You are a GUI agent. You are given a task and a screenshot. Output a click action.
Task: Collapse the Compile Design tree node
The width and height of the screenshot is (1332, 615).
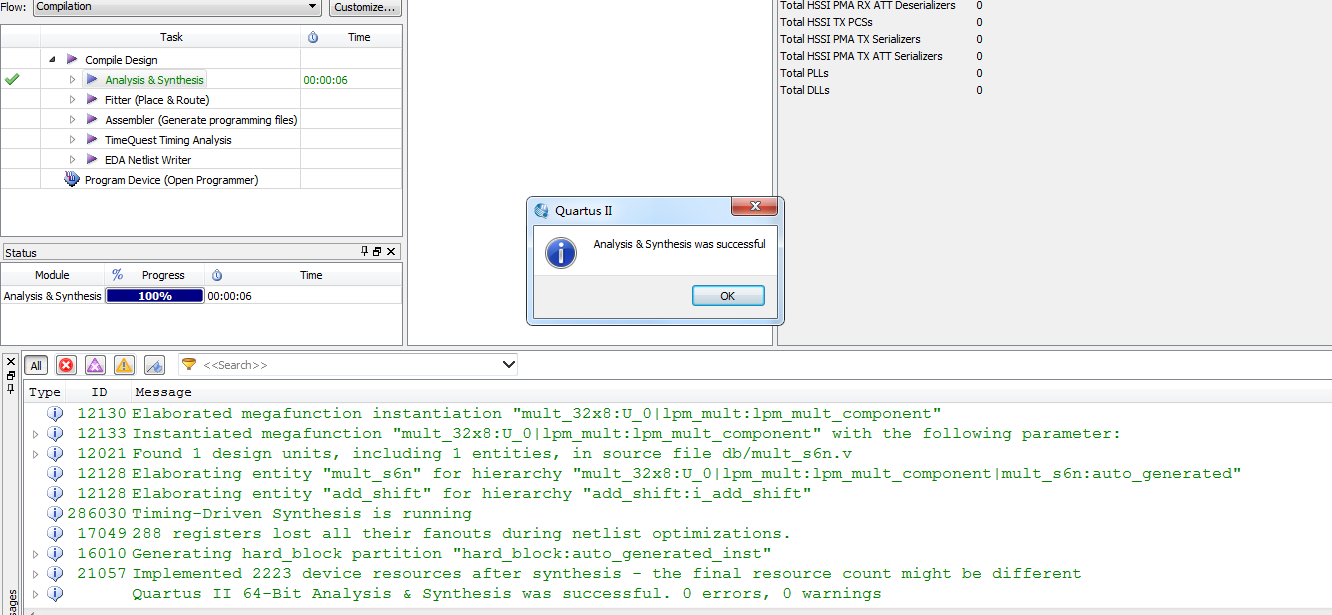pos(52,60)
